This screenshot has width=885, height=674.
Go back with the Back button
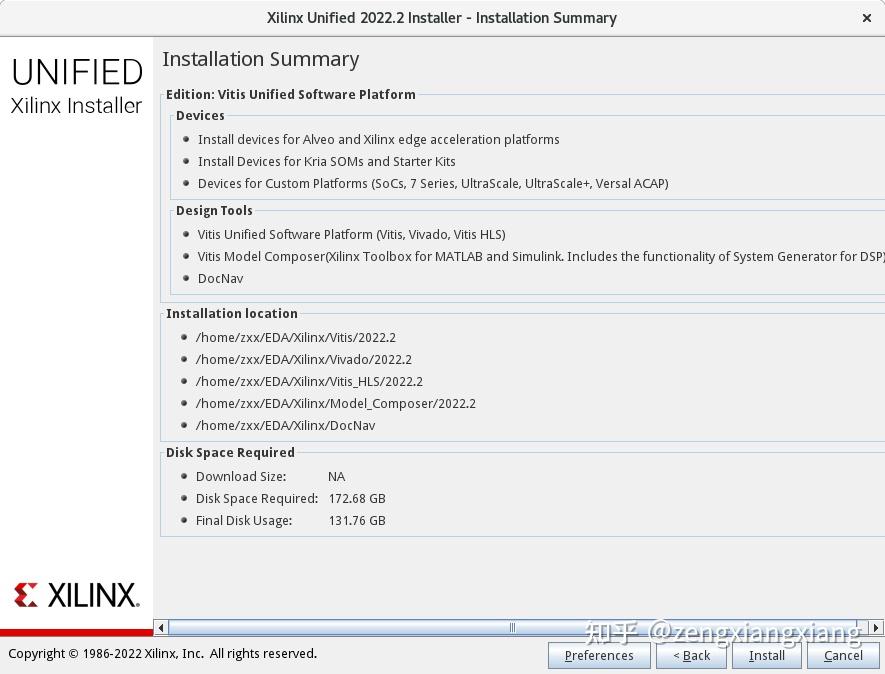coord(691,655)
